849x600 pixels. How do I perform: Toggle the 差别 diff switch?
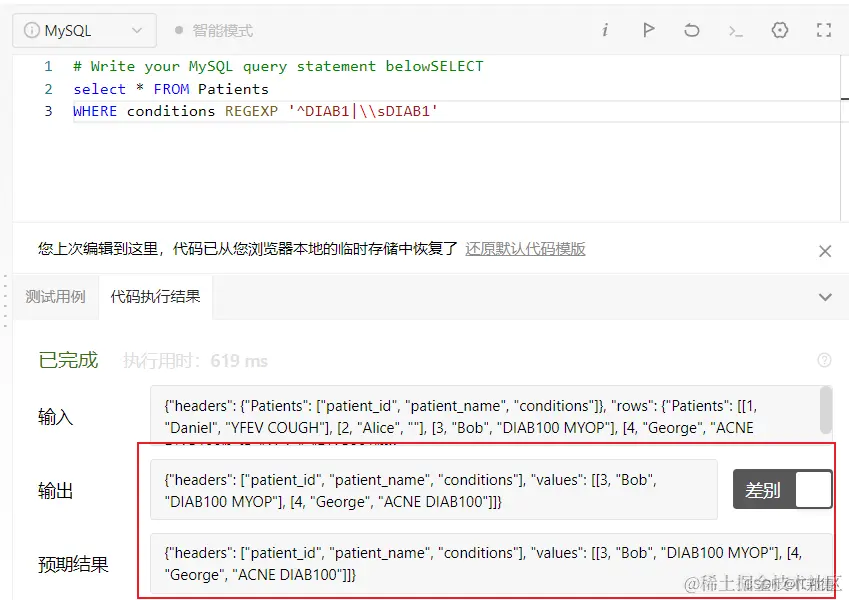(782, 490)
